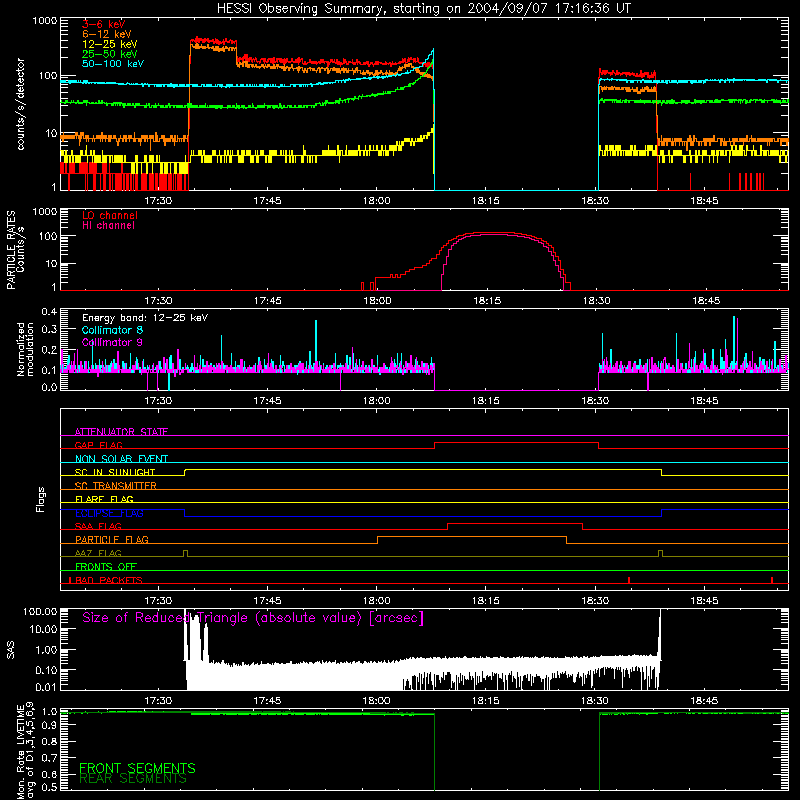Click the 'REAR SEGMENTS' legend label
The image size is (800, 800).
tap(133, 779)
